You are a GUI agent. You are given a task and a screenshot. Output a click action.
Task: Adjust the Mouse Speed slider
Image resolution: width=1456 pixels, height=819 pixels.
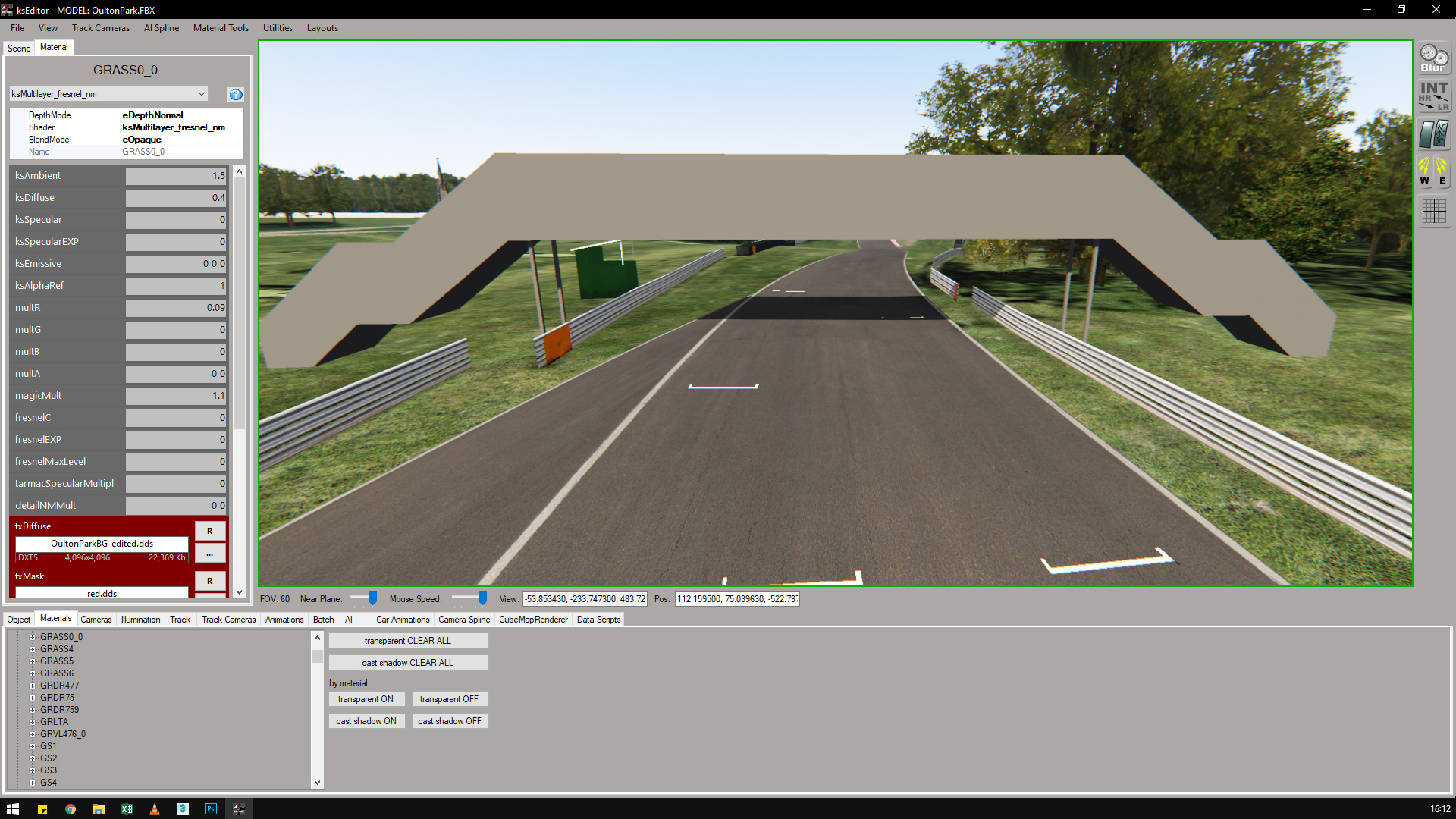pos(482,598)
